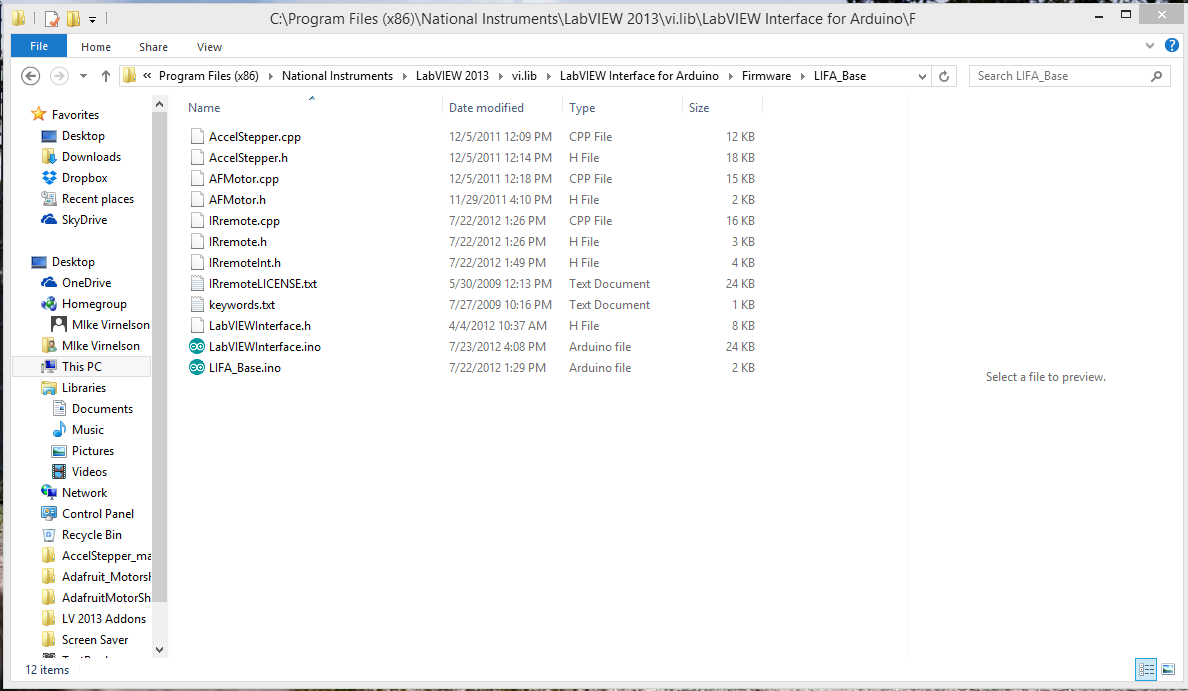
Task: Select the Firmware breadcrumb
Action: click(766, 76)
